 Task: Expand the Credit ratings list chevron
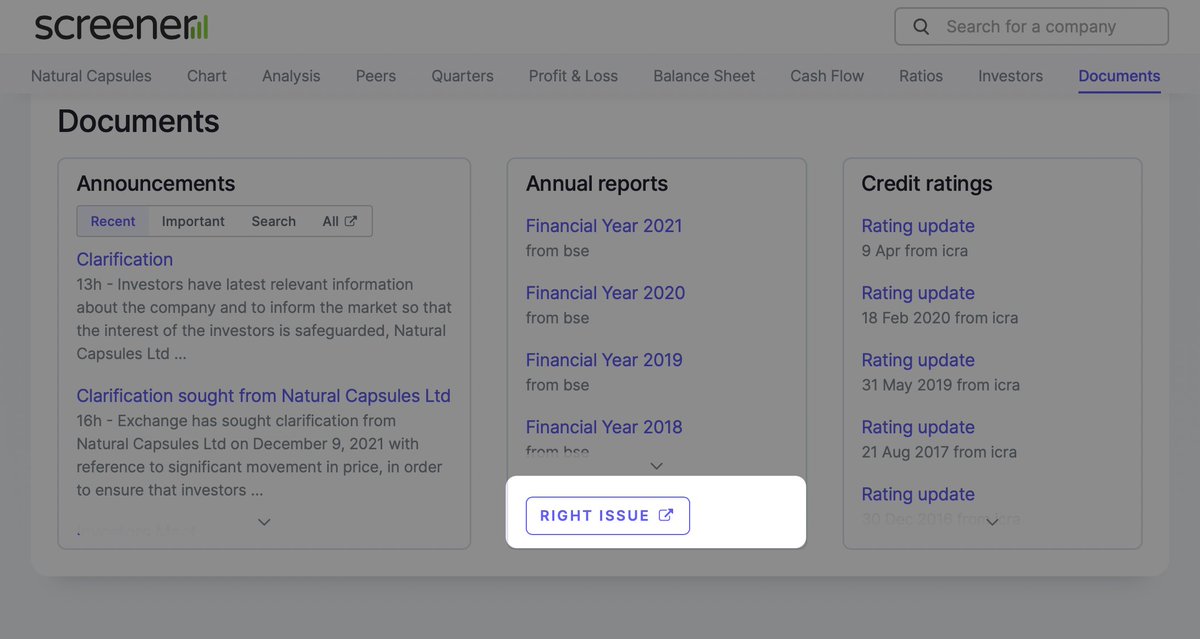click(x=992, y=521)
